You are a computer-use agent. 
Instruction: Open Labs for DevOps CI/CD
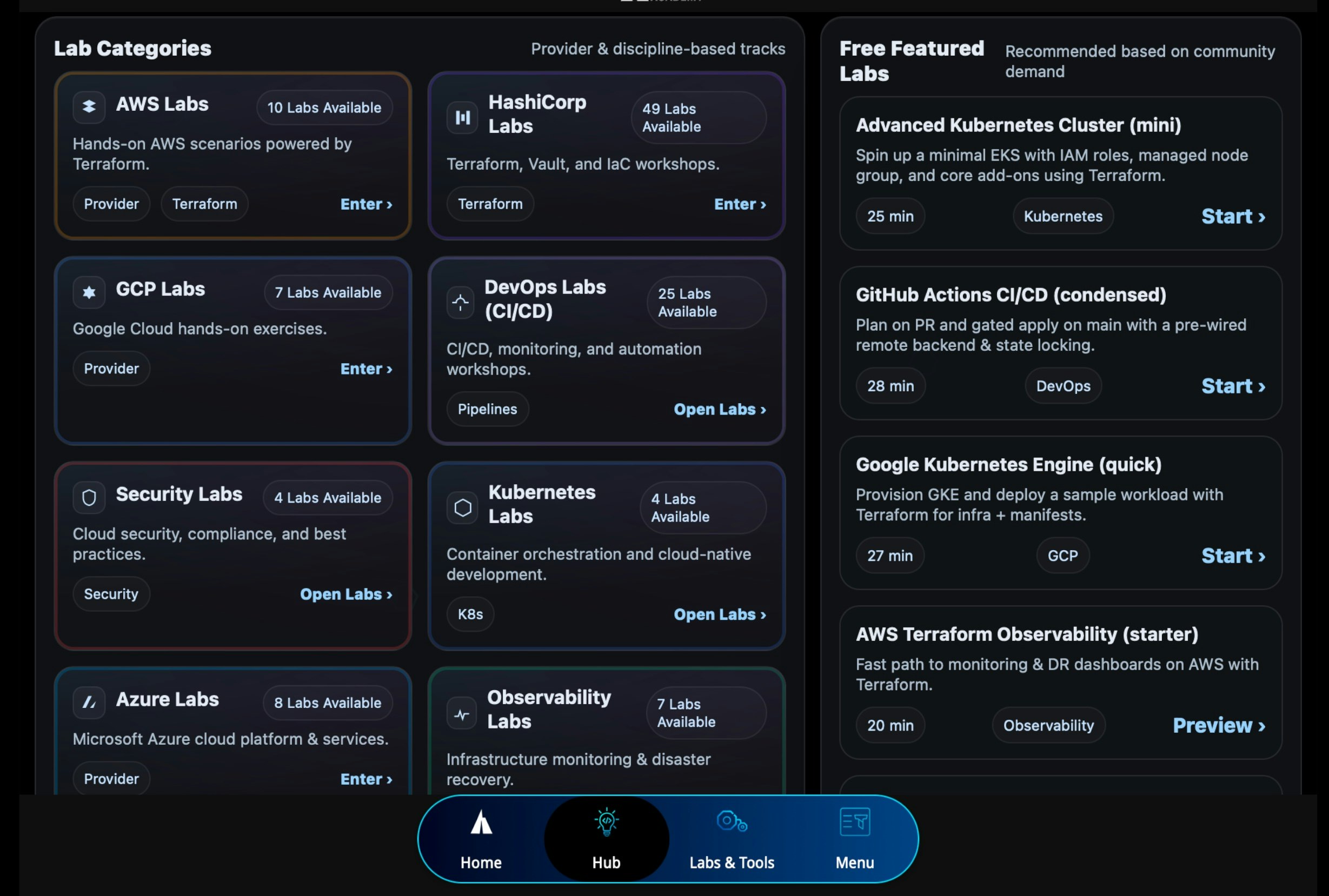coord(720,409)
